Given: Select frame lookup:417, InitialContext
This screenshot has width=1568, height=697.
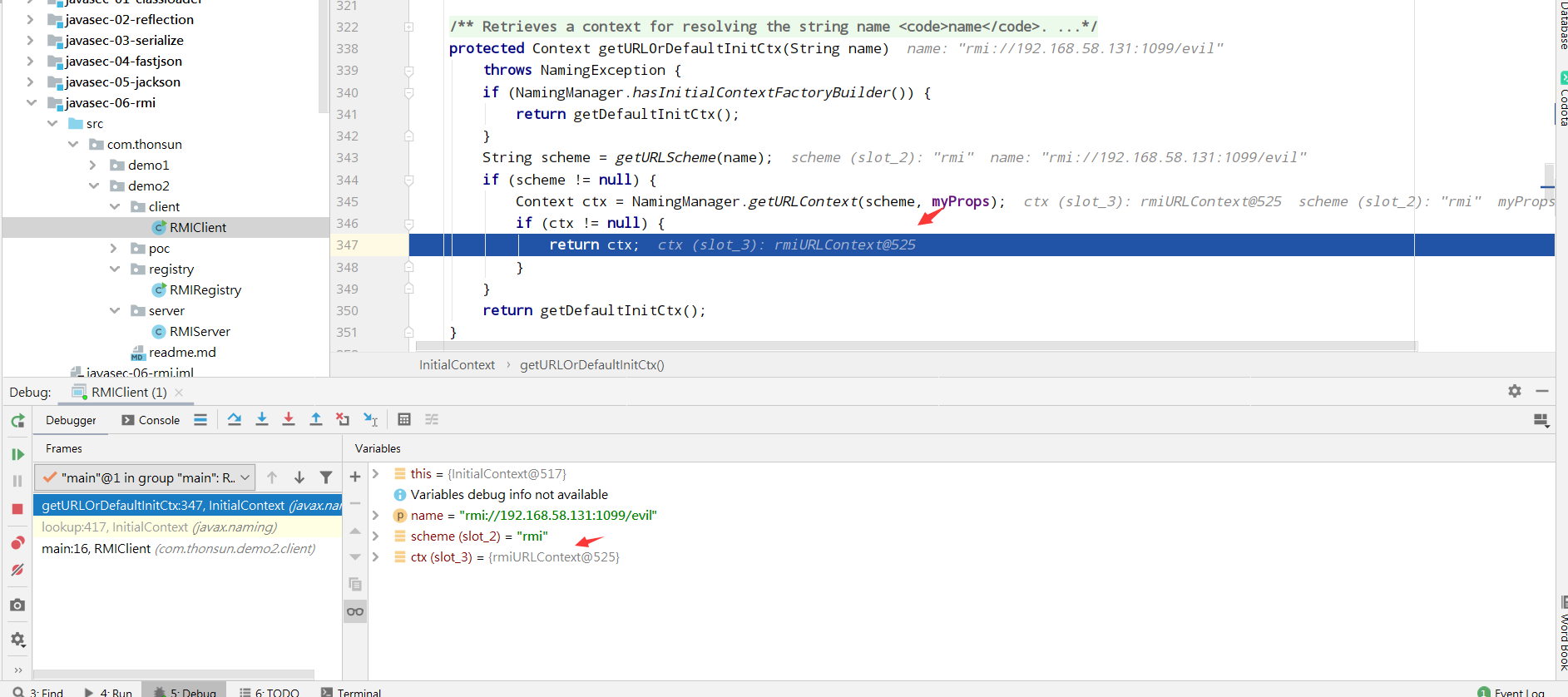Looking at the screenshot, I should pyautogui.click(x=187, y=526).
